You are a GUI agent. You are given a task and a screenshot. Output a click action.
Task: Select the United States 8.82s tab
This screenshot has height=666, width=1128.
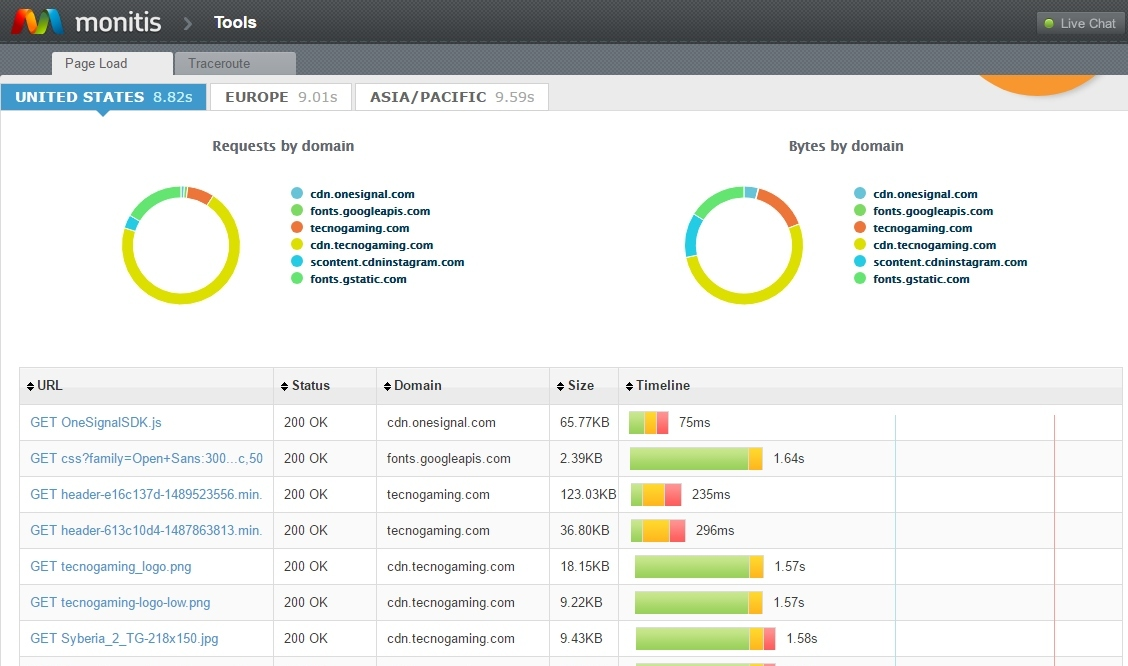104,97
